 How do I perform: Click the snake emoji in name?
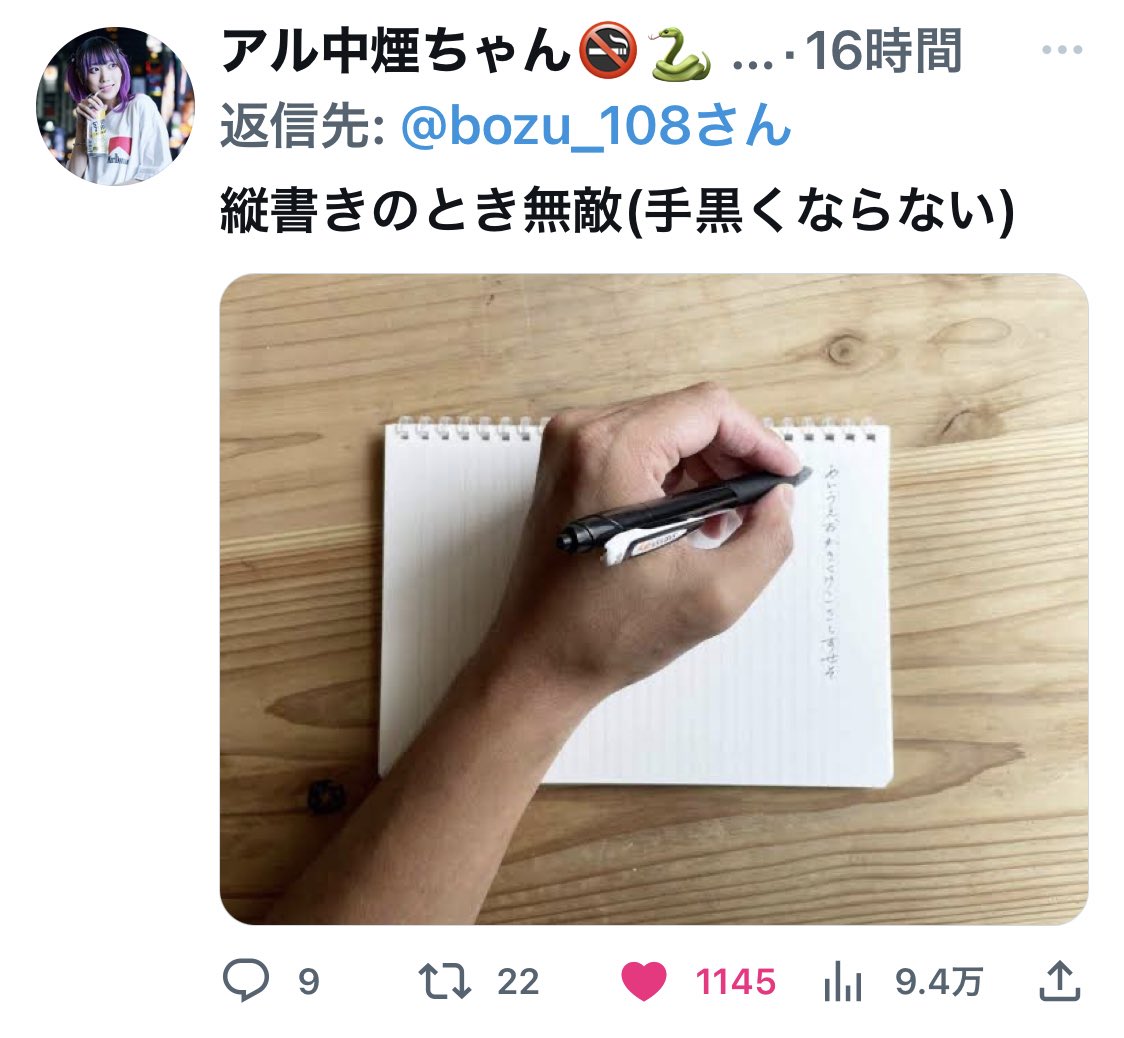pyautogui.click(x=680, y=52)
